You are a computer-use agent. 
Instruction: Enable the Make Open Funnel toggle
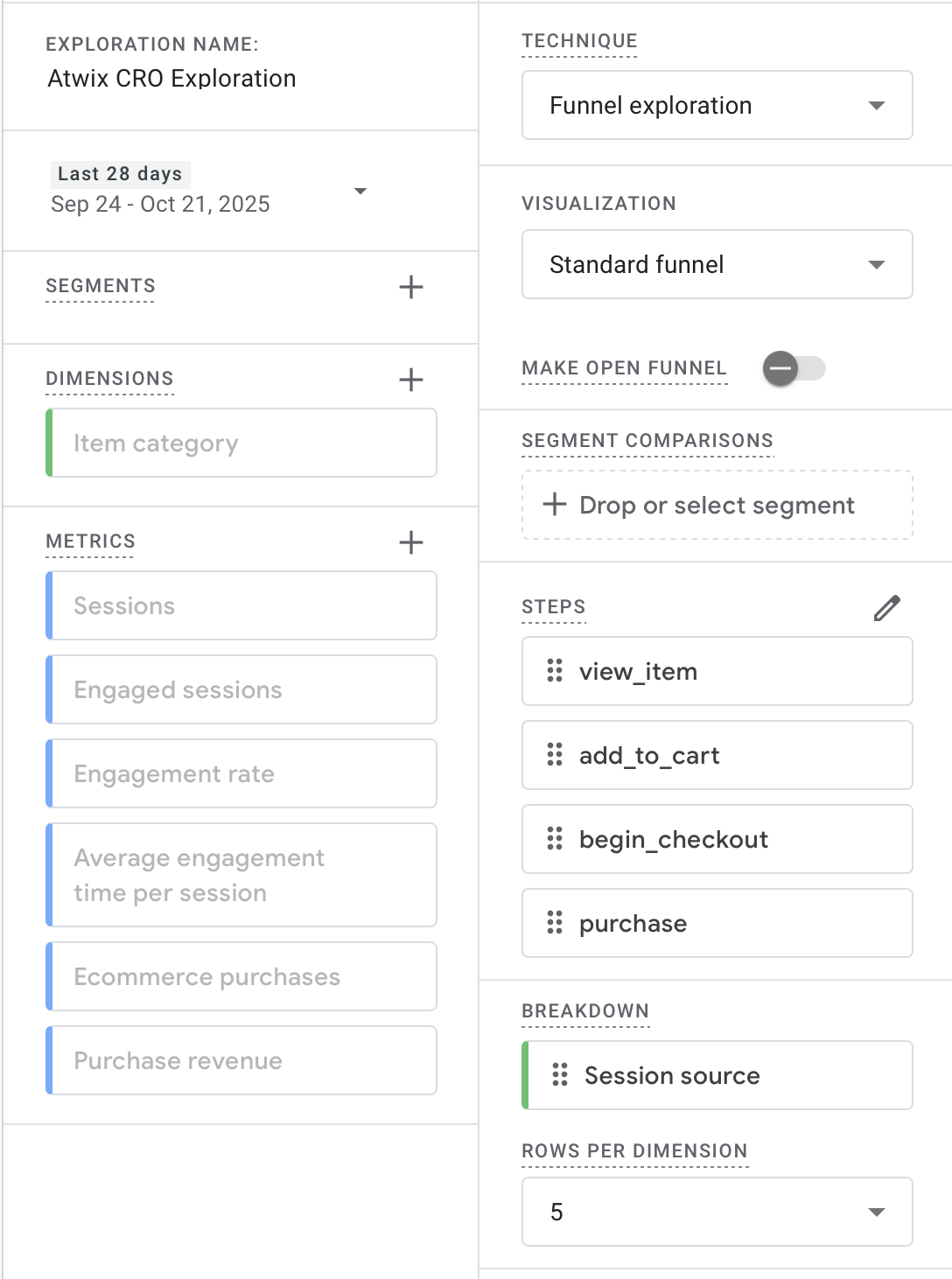(793, 368)
